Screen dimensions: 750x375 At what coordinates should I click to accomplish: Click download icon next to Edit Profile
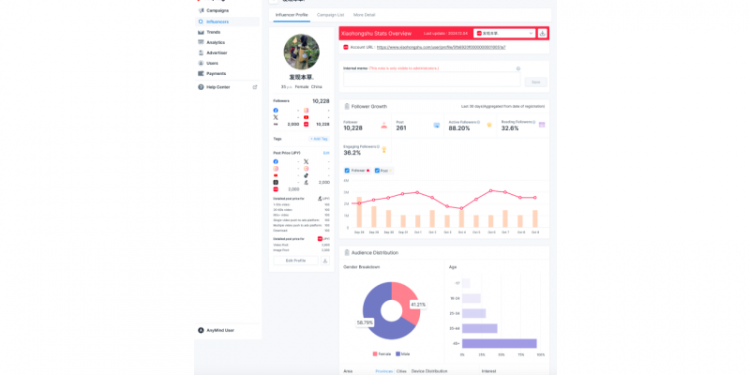pyautogui.click(x=325, y=261)
